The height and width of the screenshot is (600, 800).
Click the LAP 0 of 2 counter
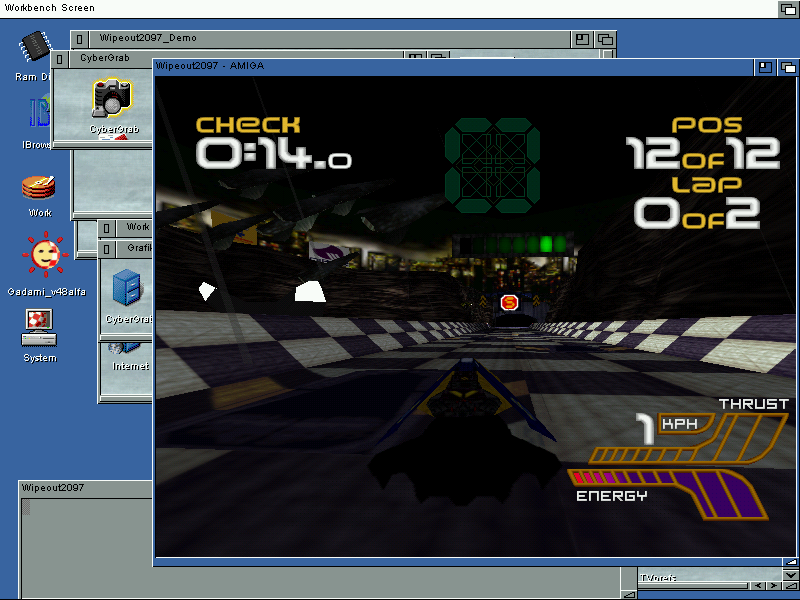click(x=697, y=203)
